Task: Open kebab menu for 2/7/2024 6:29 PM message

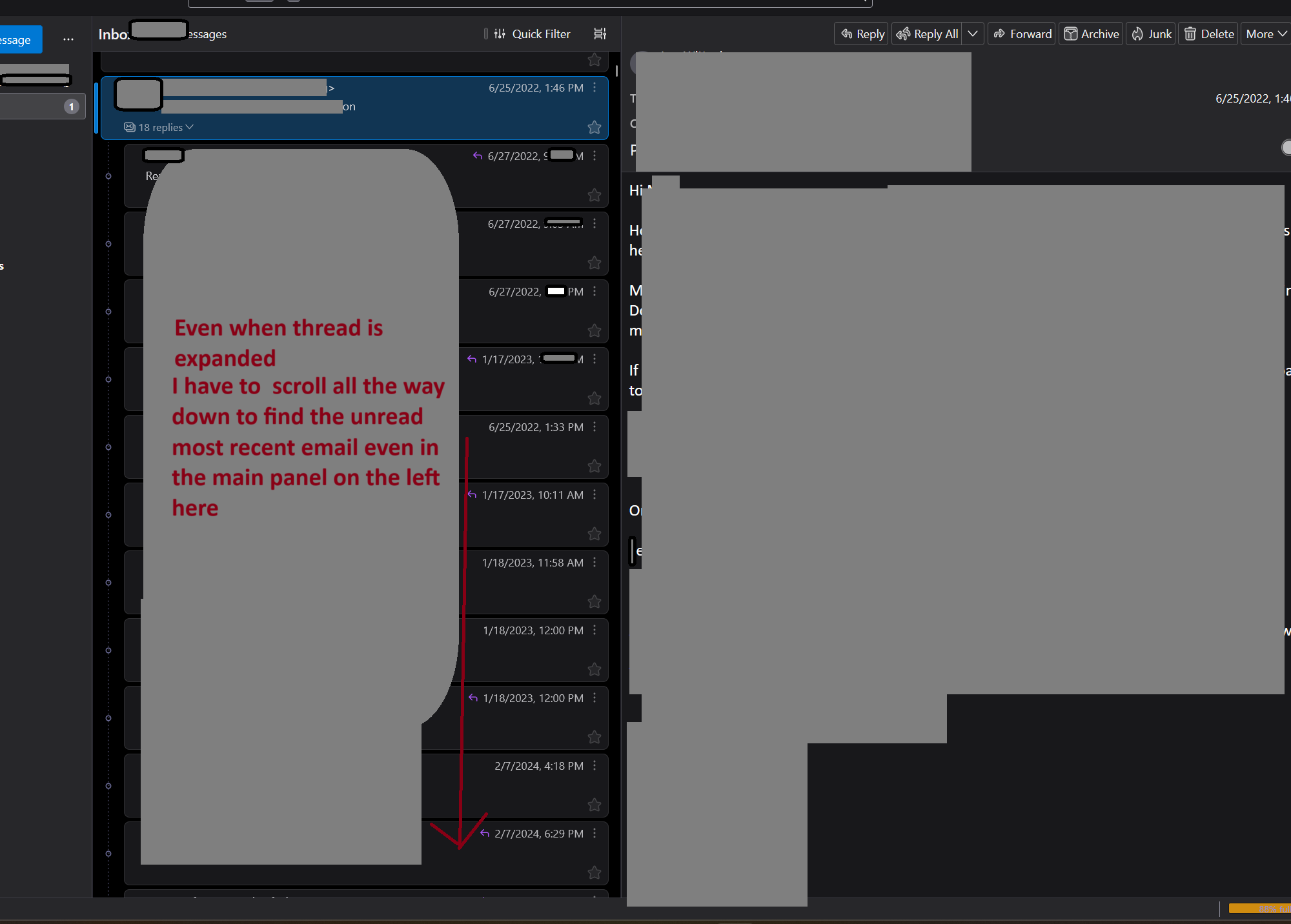Action: 595,834
